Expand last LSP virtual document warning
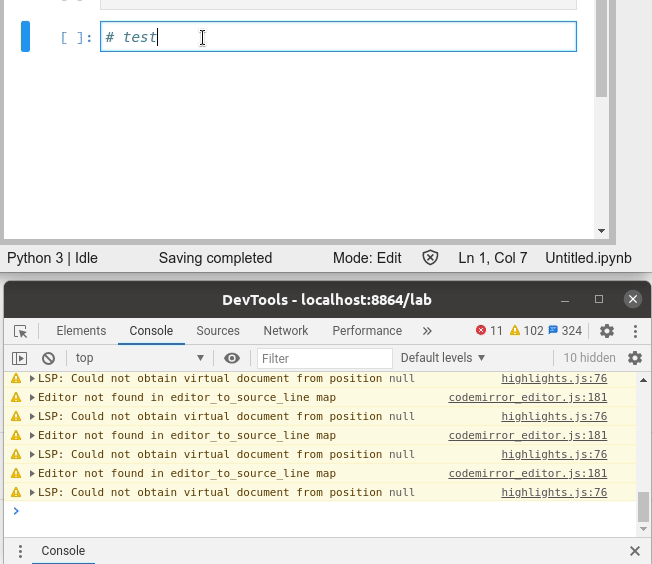This screenshot has height=564, width=652. point(32,492)
